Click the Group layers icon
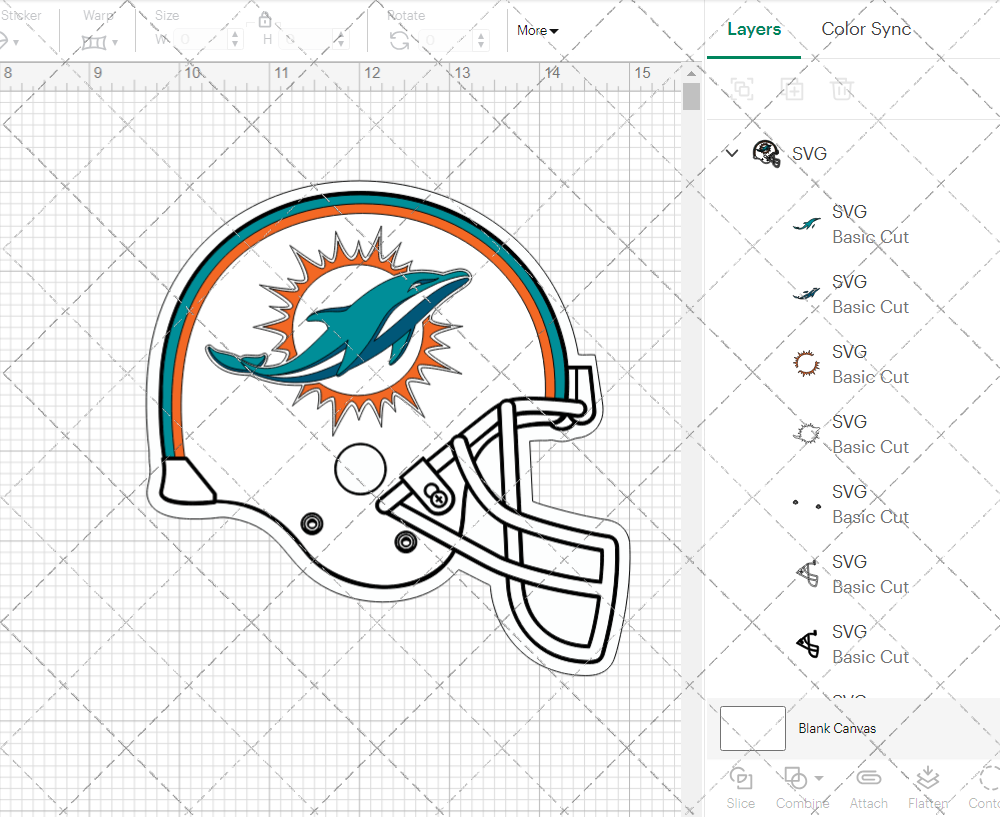The width and height of the screenshot is (1000, 817). click(742, 90)
